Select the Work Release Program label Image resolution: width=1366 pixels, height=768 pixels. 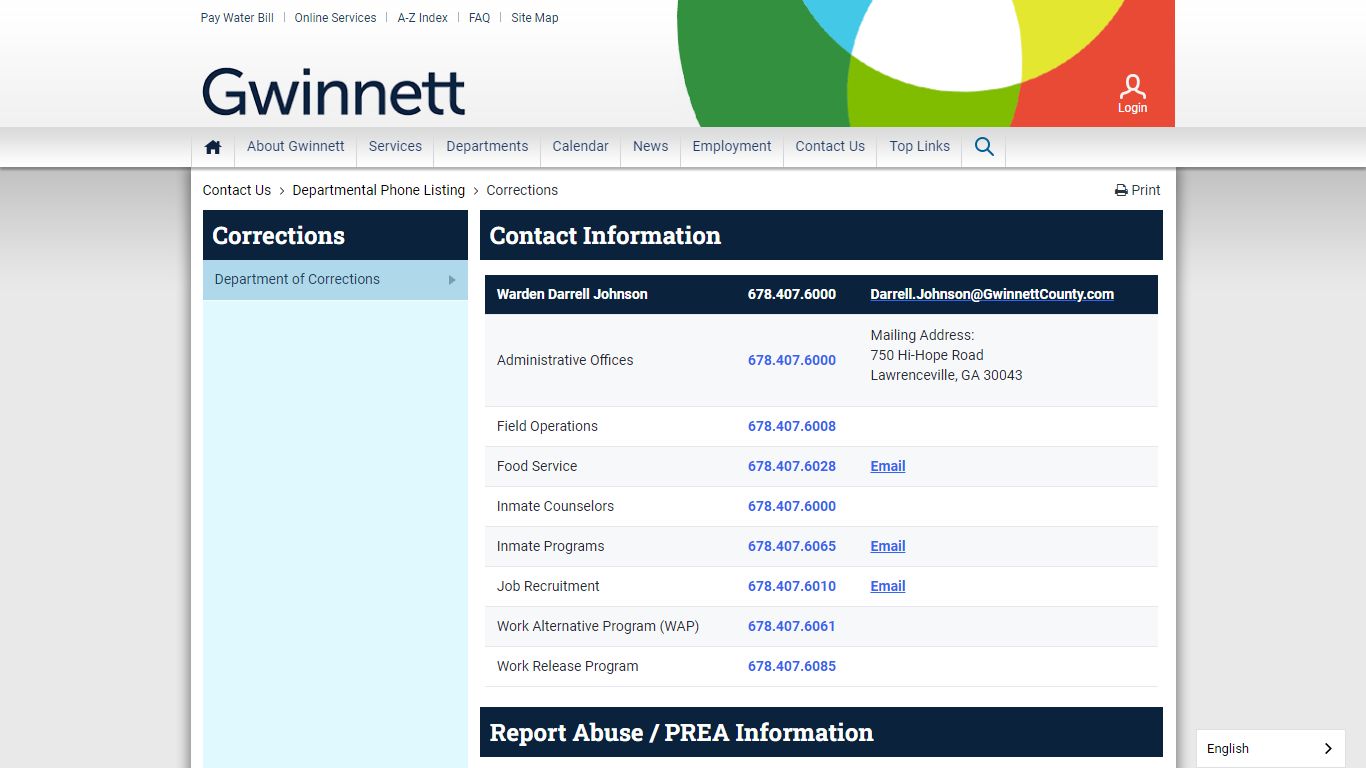click(567, 666)
